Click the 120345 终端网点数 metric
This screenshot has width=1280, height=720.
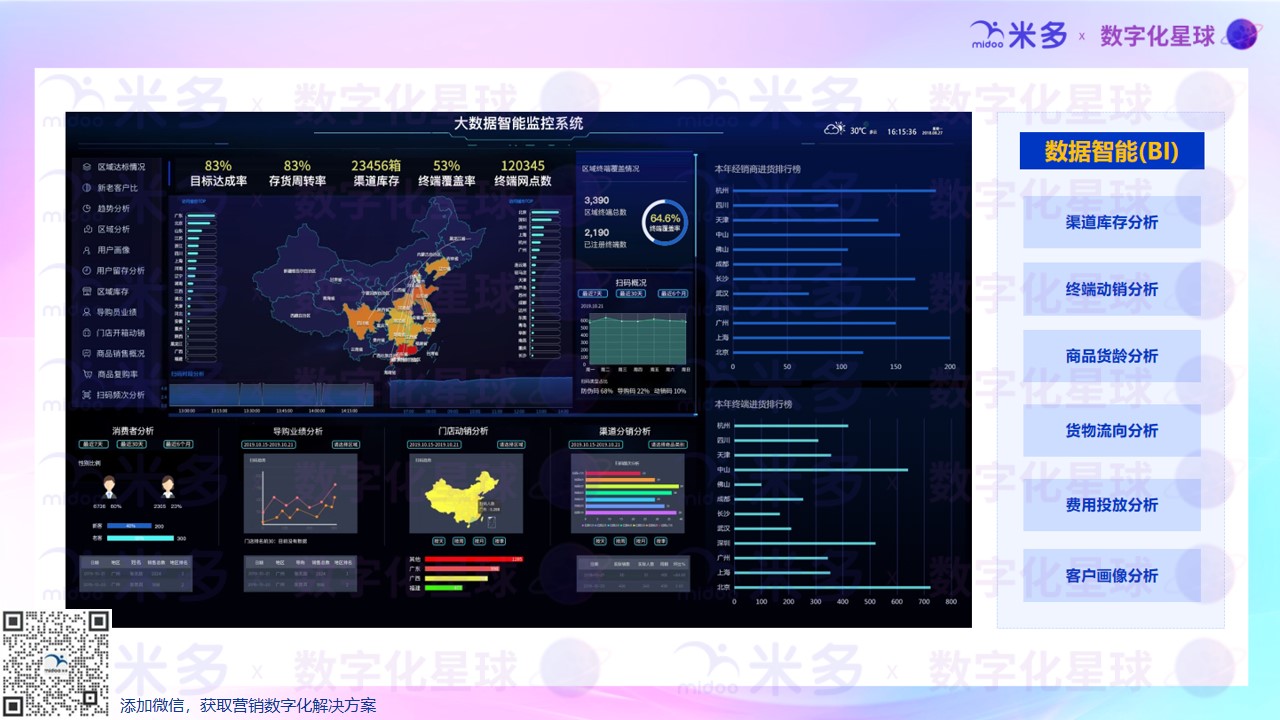coord(523,173)
